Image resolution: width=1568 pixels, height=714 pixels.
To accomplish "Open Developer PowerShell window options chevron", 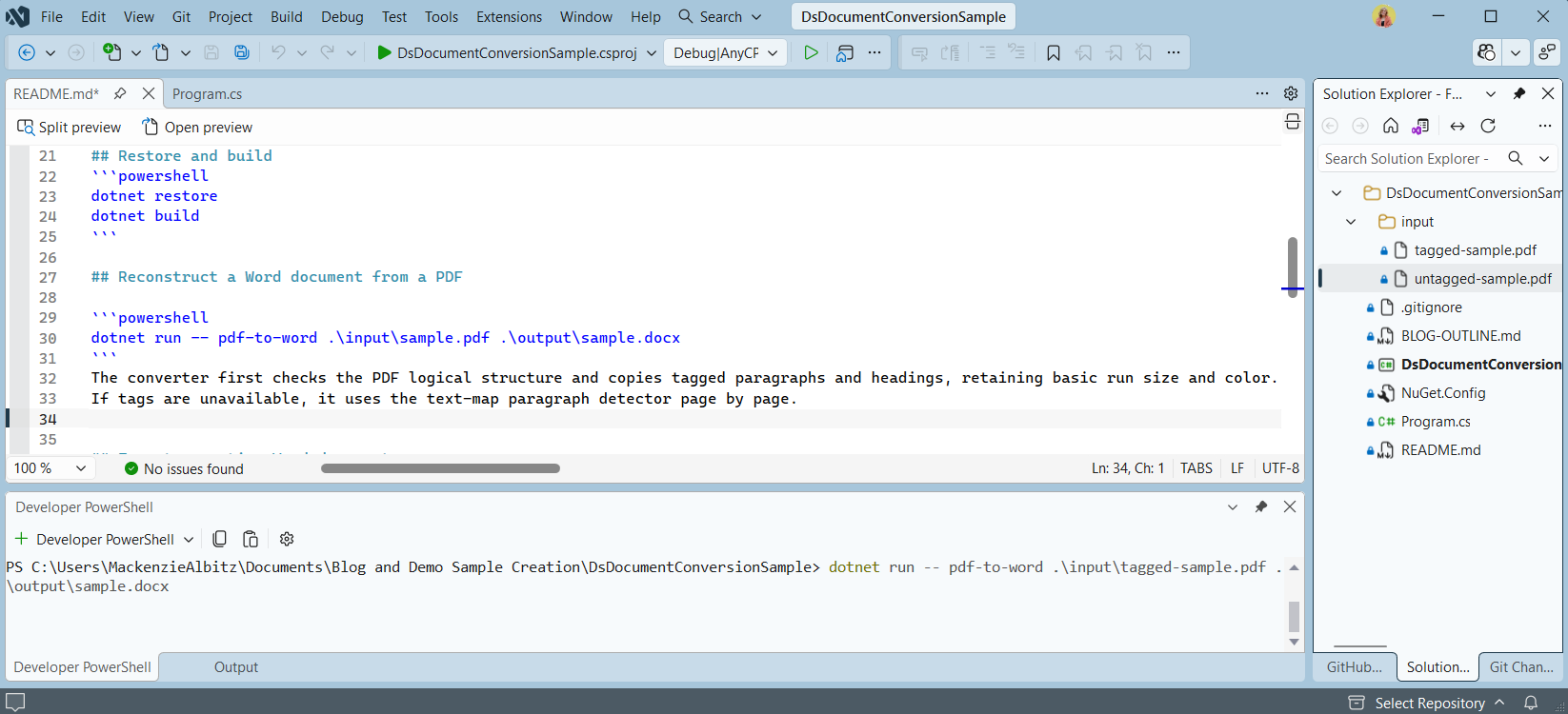I will point(1233,506).
